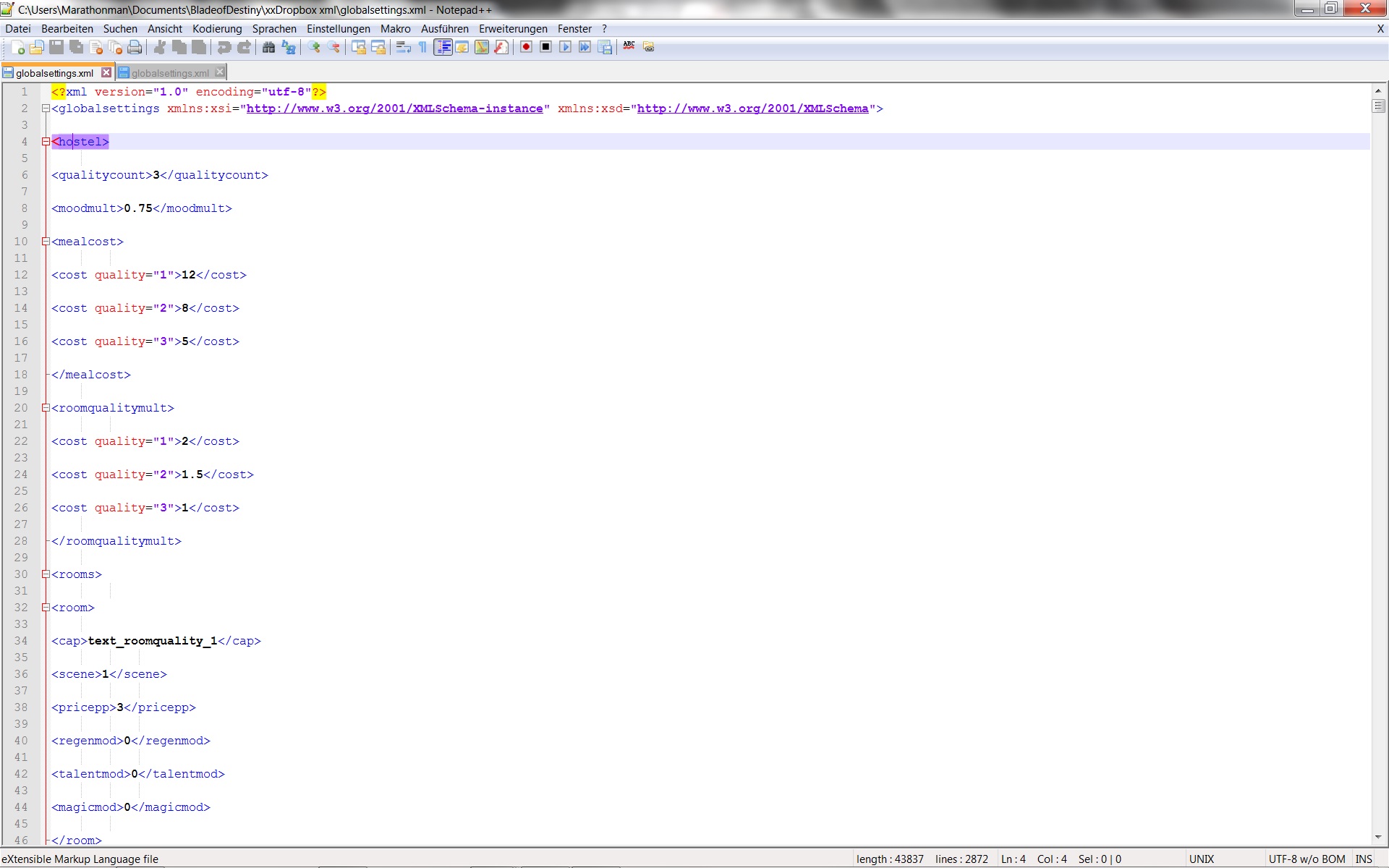Image resolution: width=1389 pixels, height=868 pixels.
Task: Click the Open file folder icon
Action: pyautogui.click(x=37, y=48)
